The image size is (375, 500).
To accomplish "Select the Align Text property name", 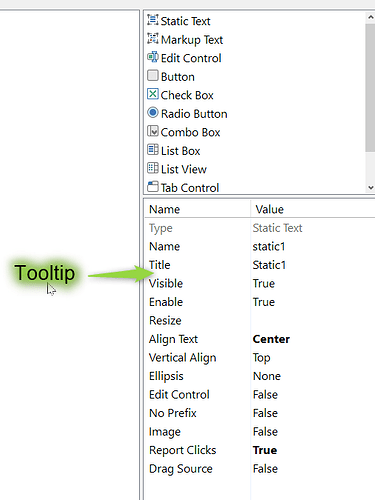I will 173,339.
